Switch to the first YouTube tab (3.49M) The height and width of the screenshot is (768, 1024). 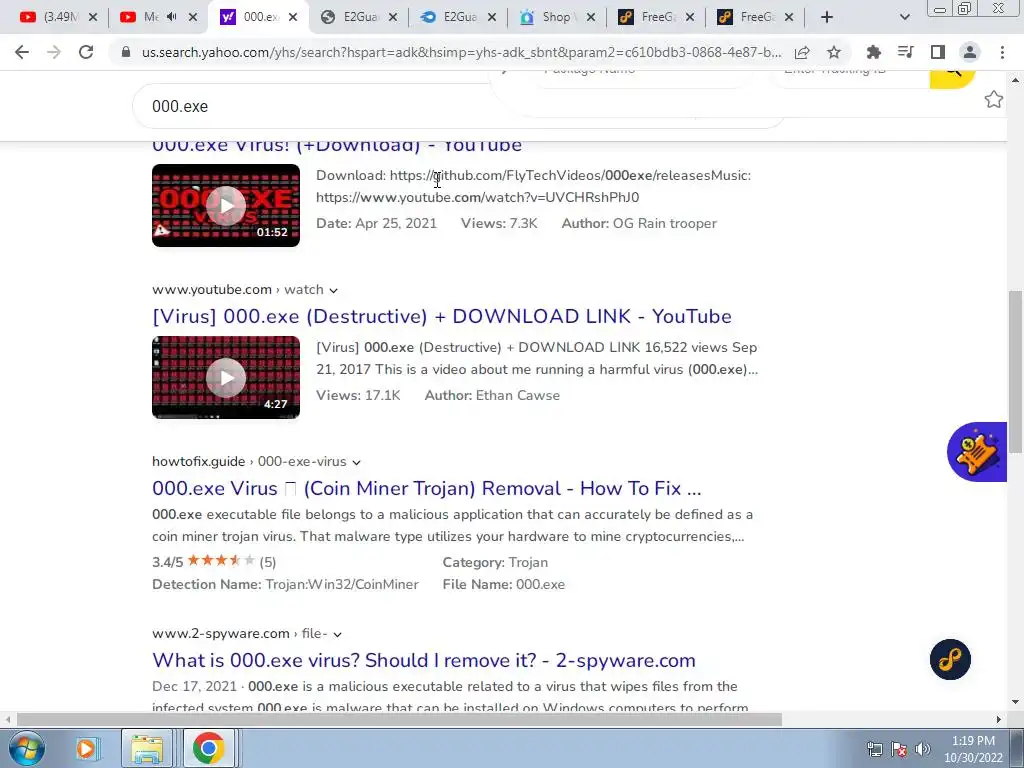click(x=58, y=17)
